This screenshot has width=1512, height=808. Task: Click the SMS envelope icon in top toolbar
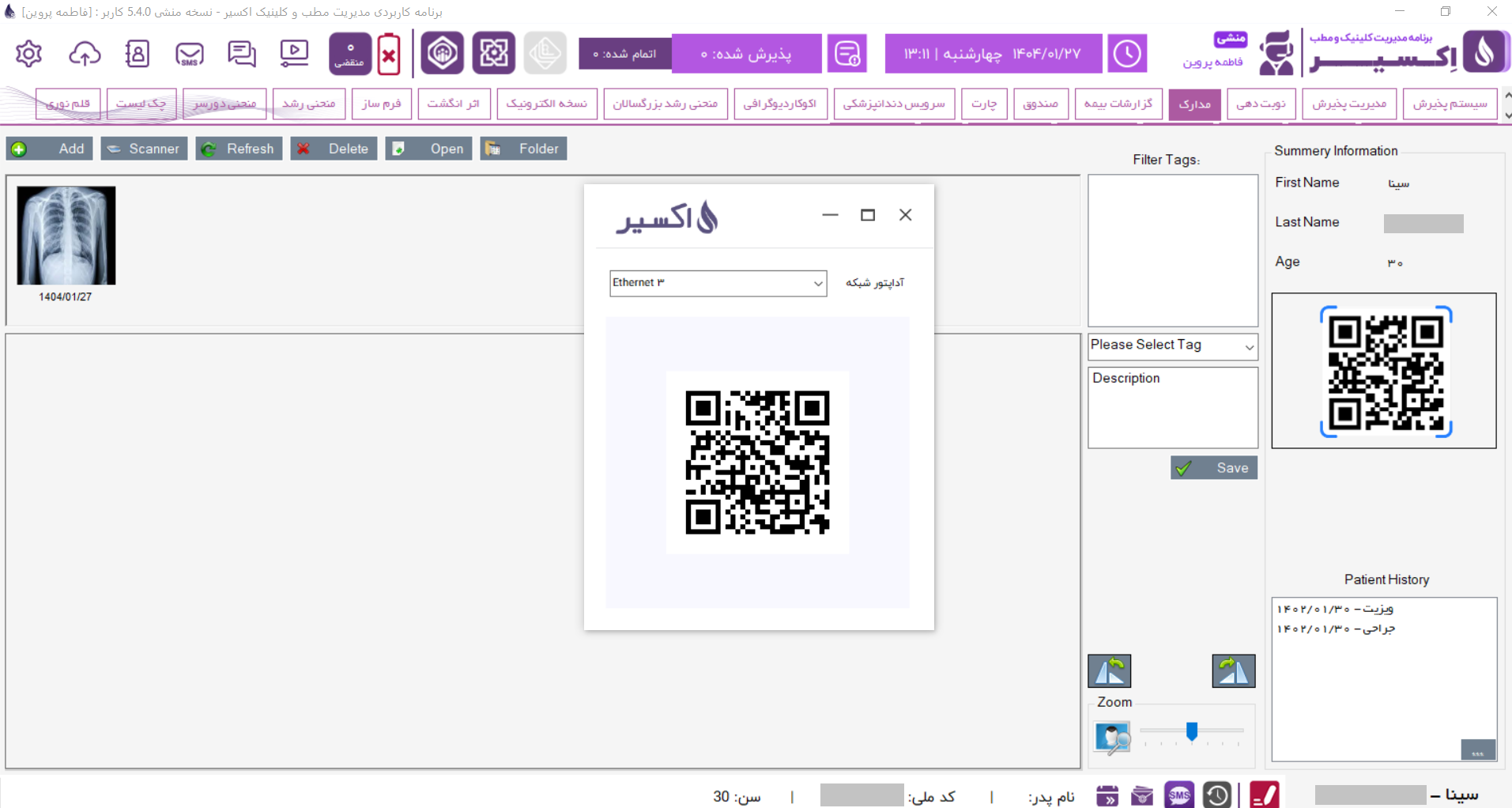(x=190, y=54)
